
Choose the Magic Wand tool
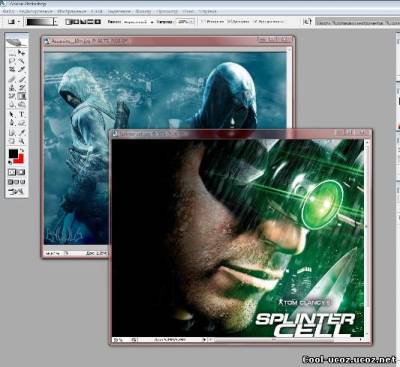pyautogui.click(x=22, y=61)
